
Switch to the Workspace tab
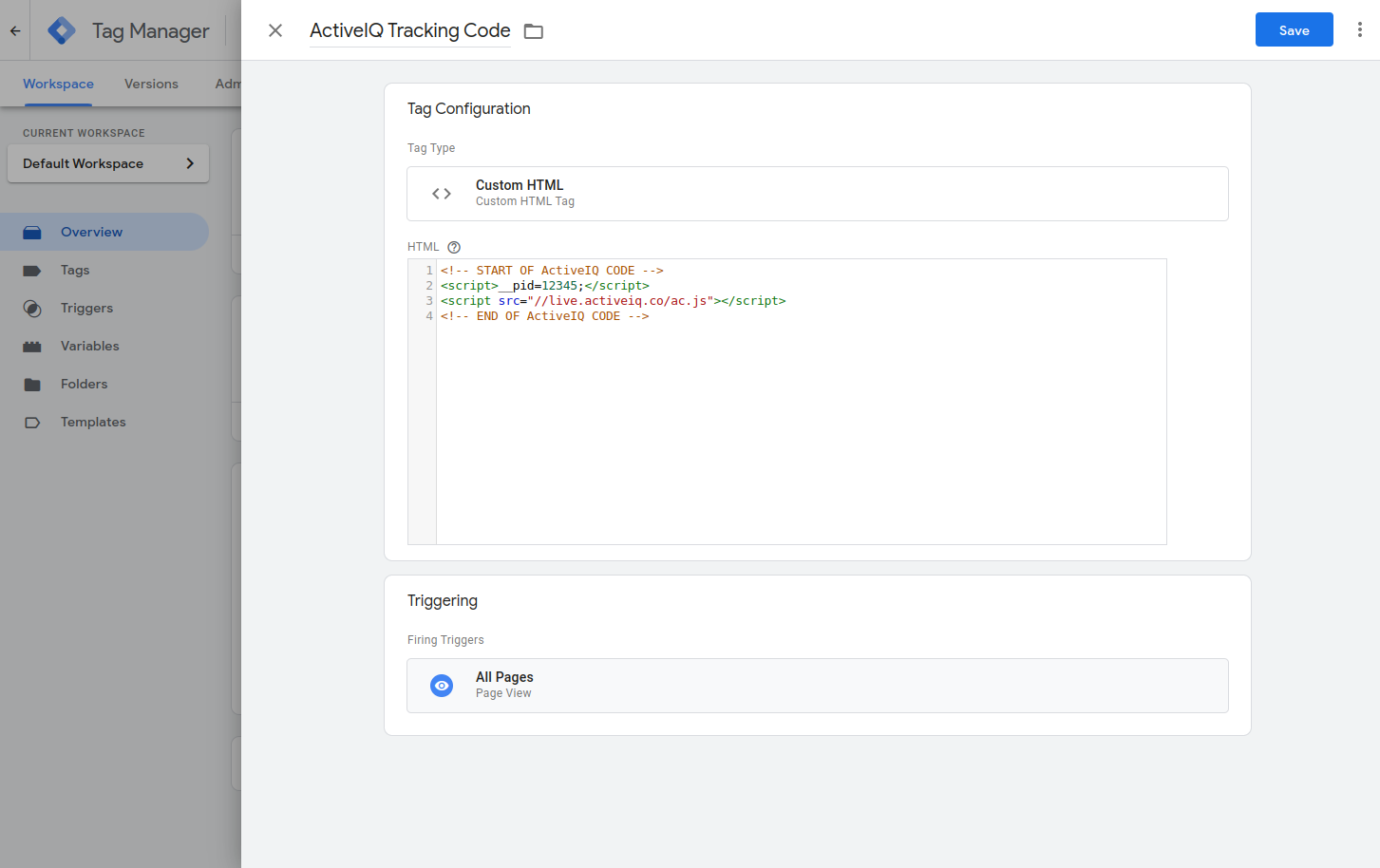pos(58,84)
